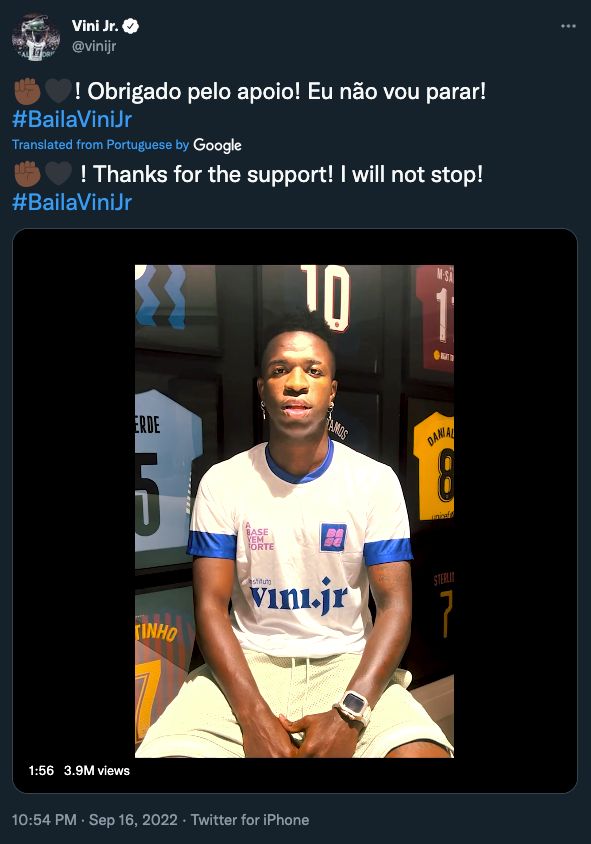This screenshot has height=844, width=591.
Task: Click the Google logo in the translation credit
Action: (x=217, y=145)
